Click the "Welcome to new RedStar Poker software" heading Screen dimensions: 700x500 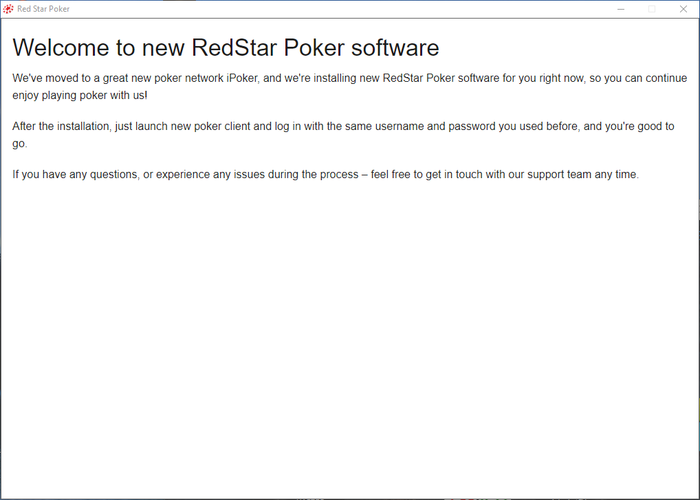pos(226,47)
